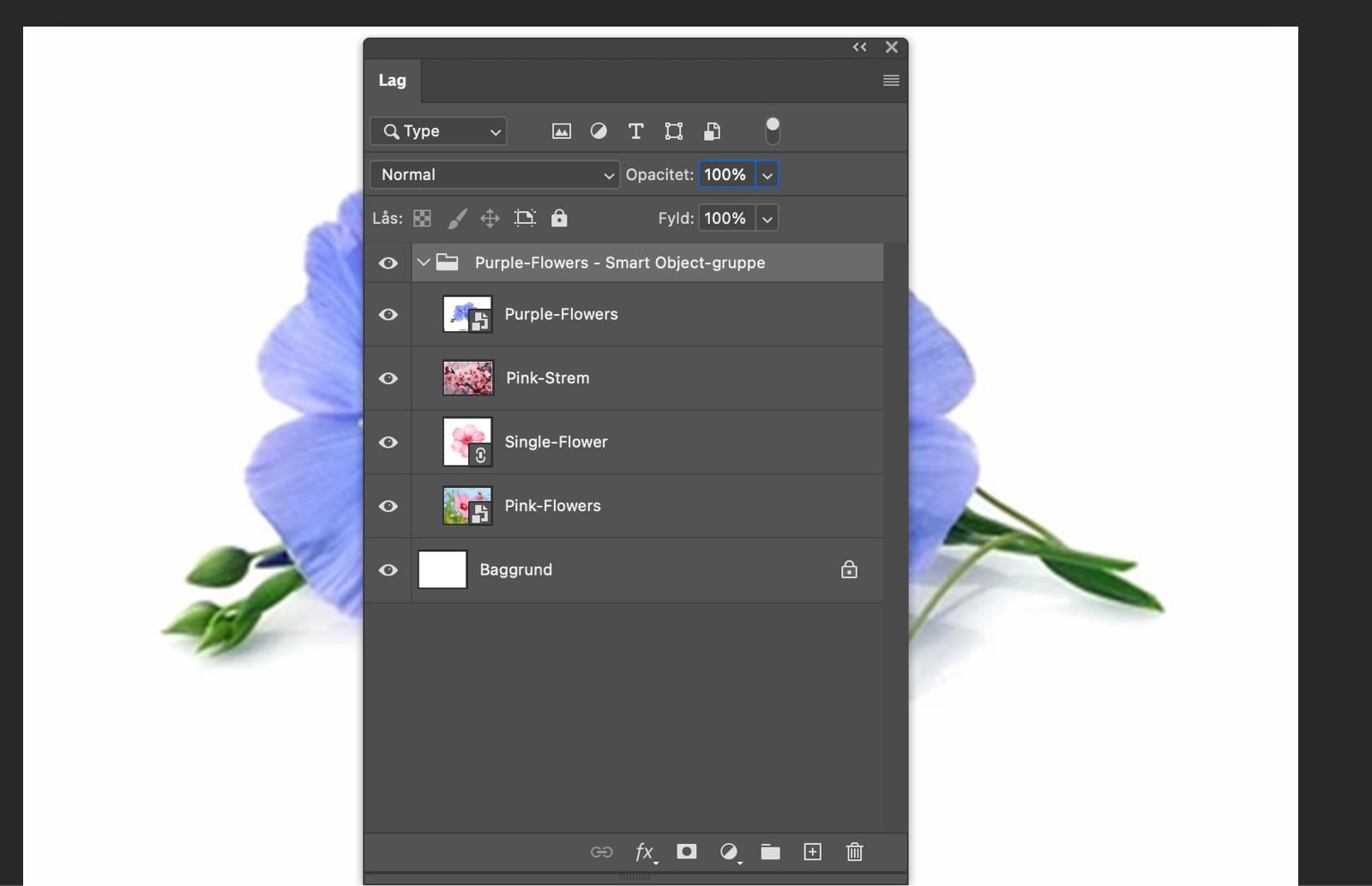Hide the Pink-Strem layer
1372x886 pixels.
tap(388, 378)
